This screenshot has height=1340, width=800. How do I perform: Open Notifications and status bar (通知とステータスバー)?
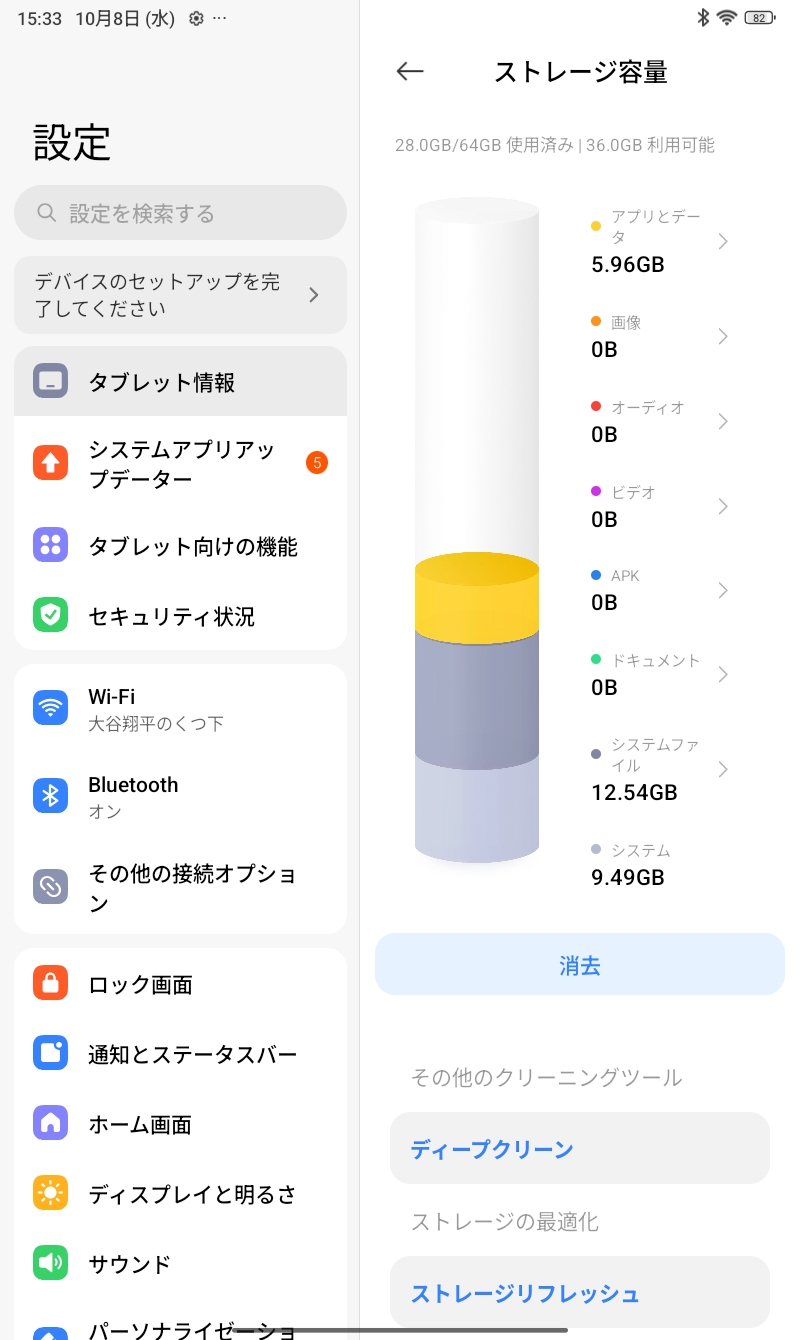click(x=192, y=1054)
